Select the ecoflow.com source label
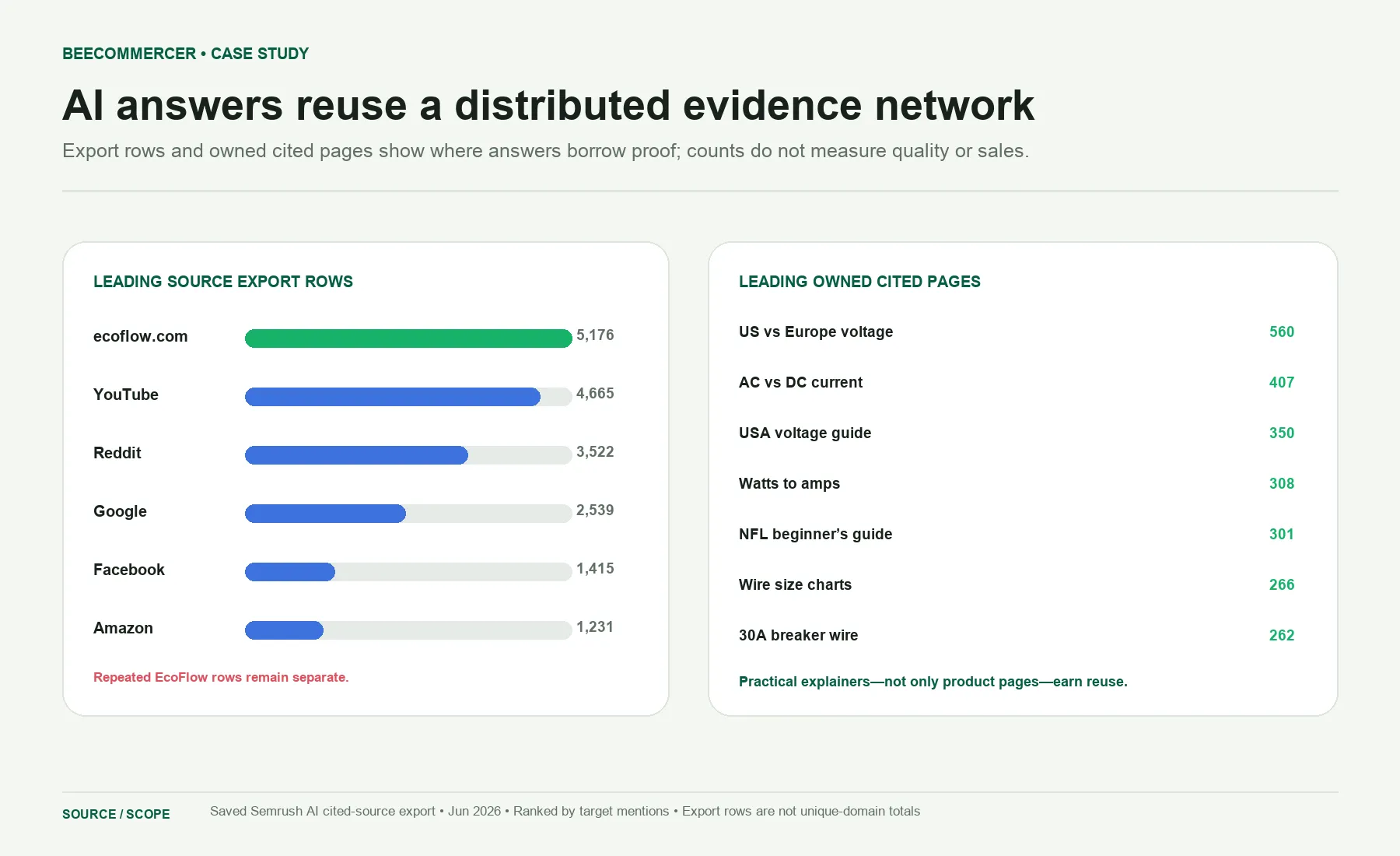 (x=141, y=336)
